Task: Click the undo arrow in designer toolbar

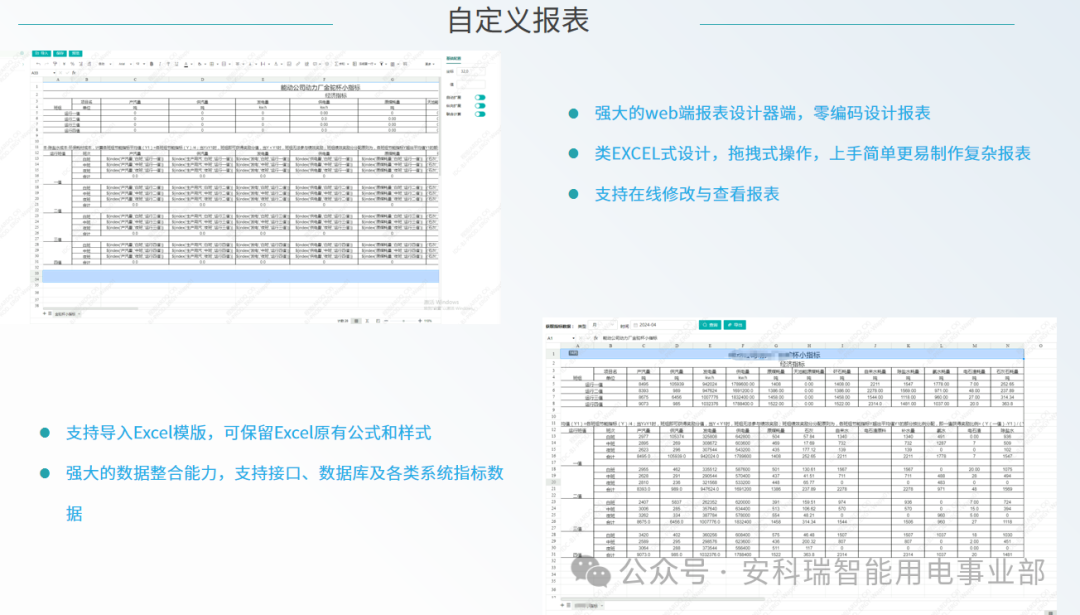Action: [39, 64]
